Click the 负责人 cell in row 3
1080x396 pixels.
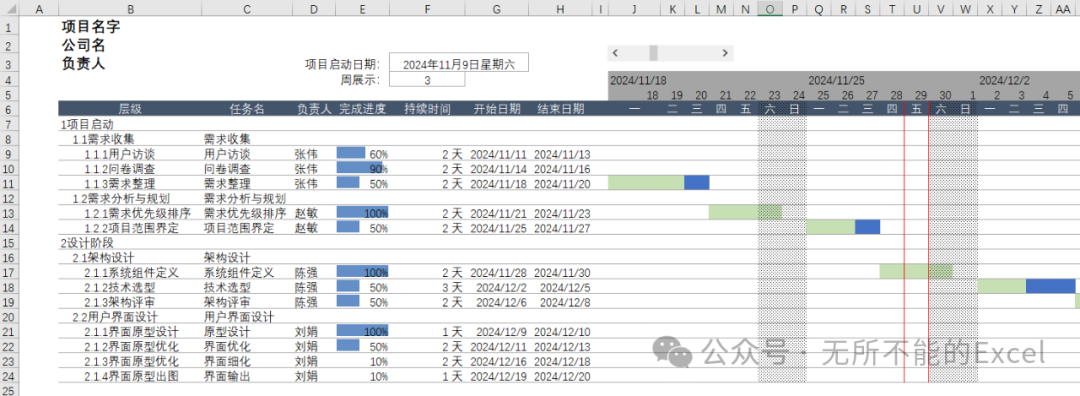[x=83, y=64]
